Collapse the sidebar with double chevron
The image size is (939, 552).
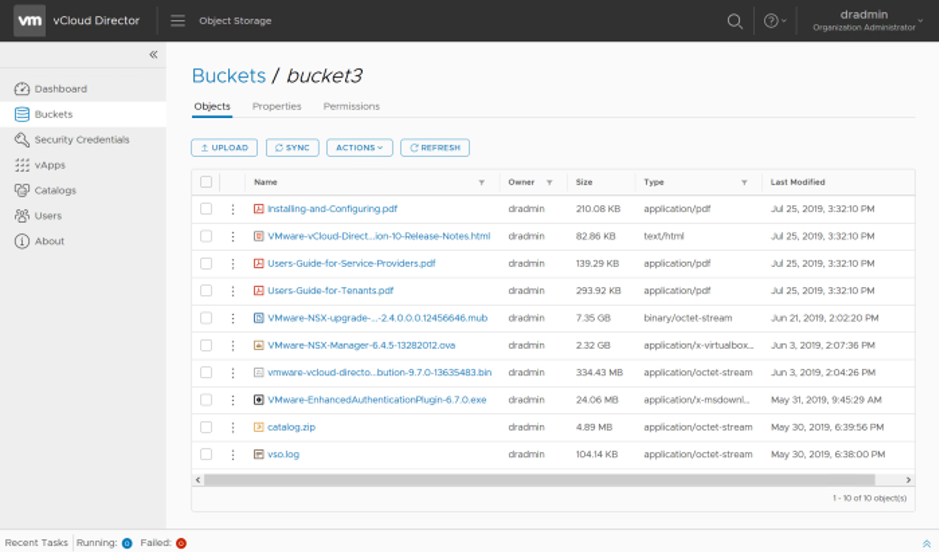[x=153, y=55]
